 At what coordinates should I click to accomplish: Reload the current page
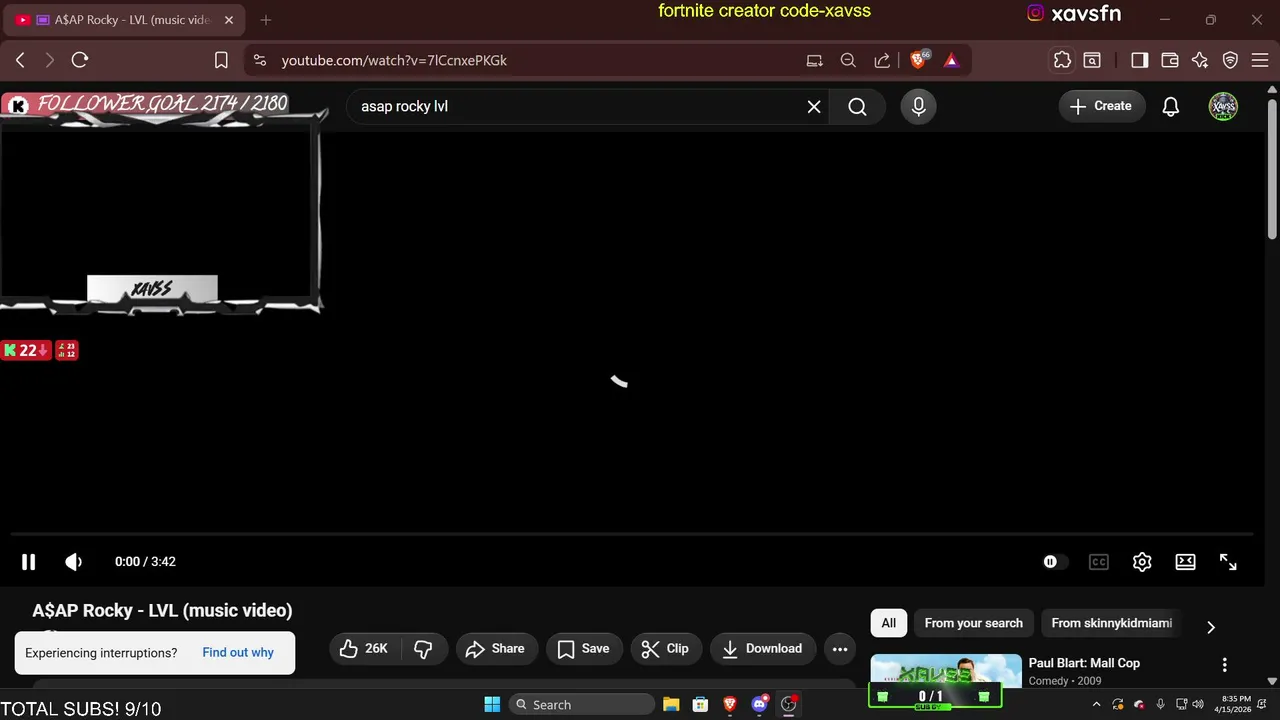[x=80, y=60]
